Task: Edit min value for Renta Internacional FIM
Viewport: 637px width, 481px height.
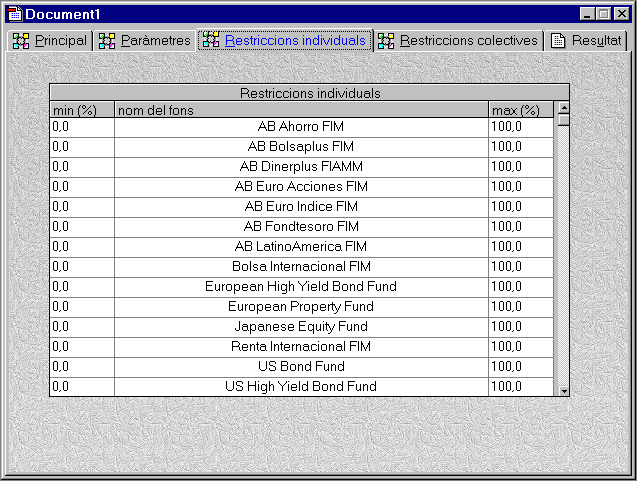Action: point(82,347)
